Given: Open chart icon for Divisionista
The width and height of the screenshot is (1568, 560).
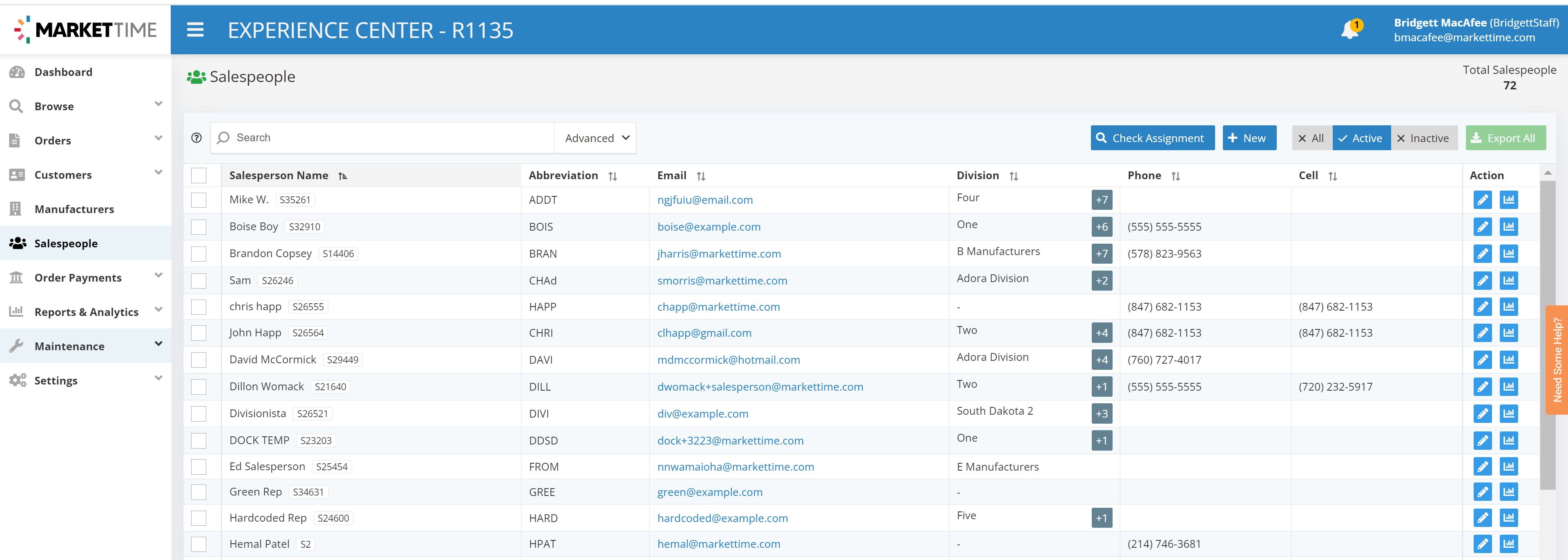Looking at the screenshot, I should 1508,413.
